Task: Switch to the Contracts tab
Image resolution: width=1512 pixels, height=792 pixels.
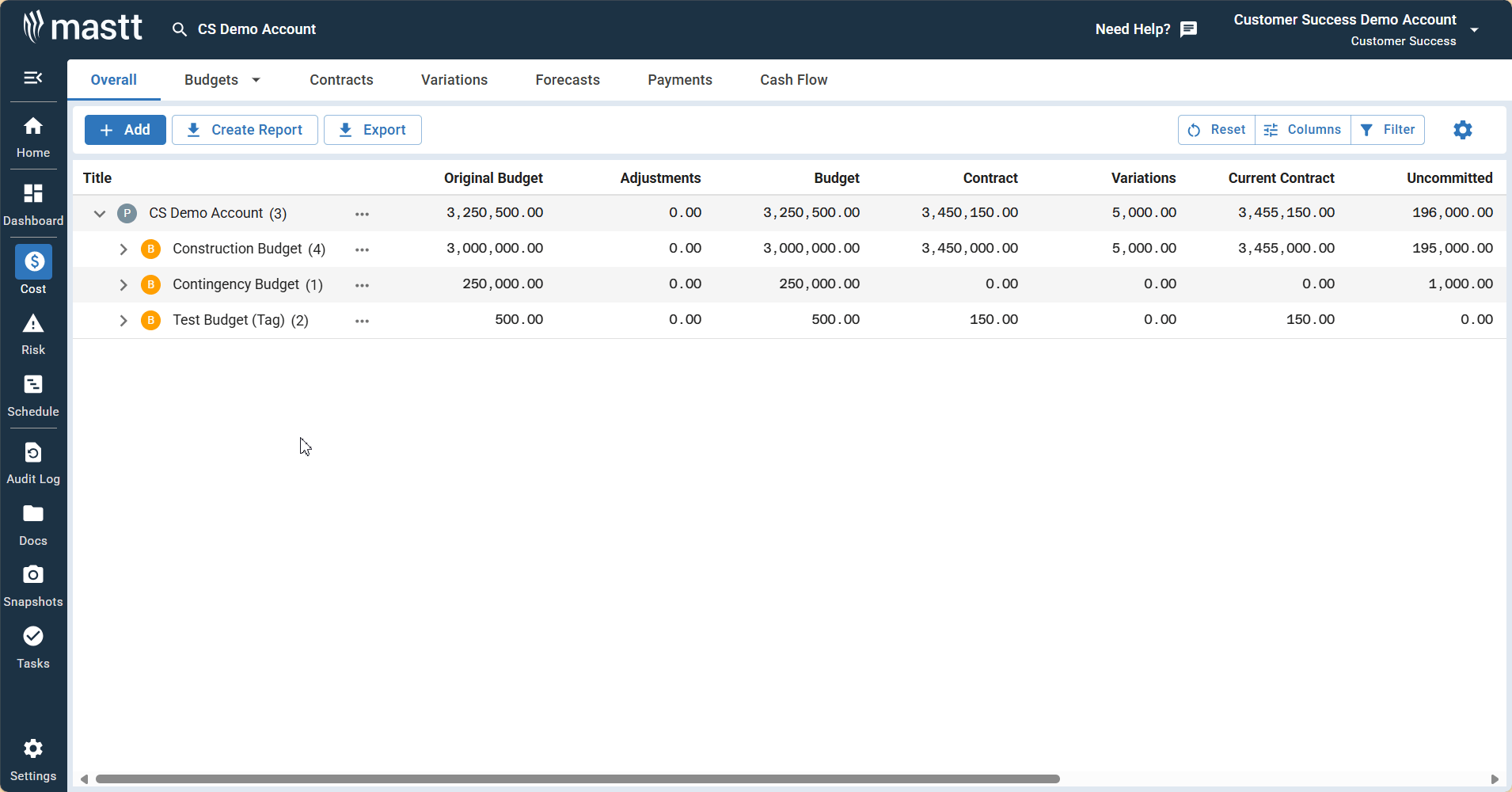Action: pos(341,80)
